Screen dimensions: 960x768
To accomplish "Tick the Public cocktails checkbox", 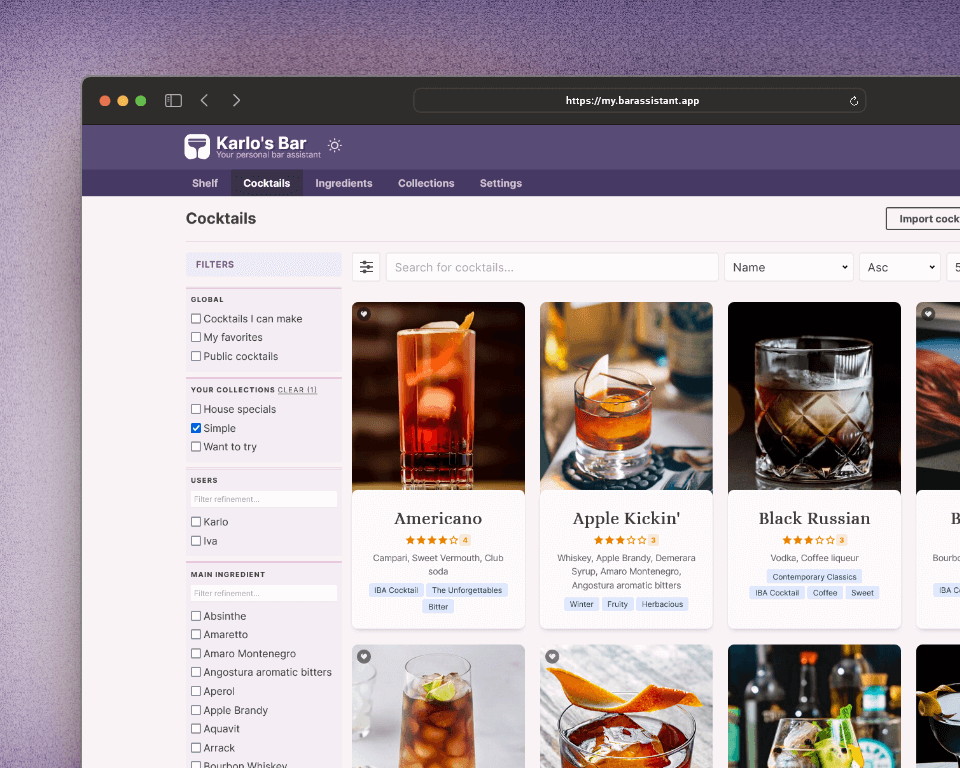I will click(x=196, y=356).
